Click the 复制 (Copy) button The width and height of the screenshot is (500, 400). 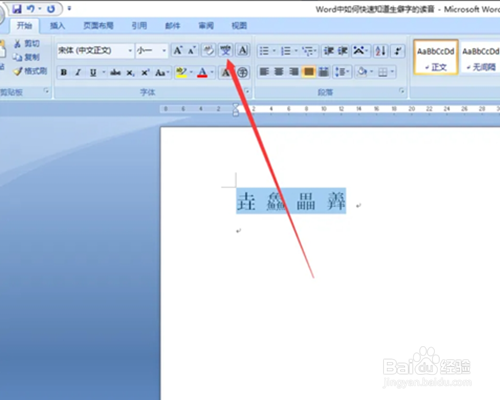point(27,57)
